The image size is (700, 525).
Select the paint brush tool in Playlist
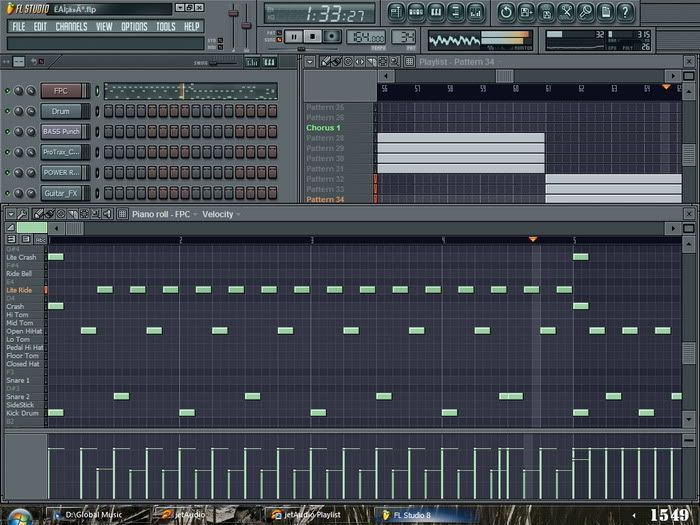(x=337, y=62)
